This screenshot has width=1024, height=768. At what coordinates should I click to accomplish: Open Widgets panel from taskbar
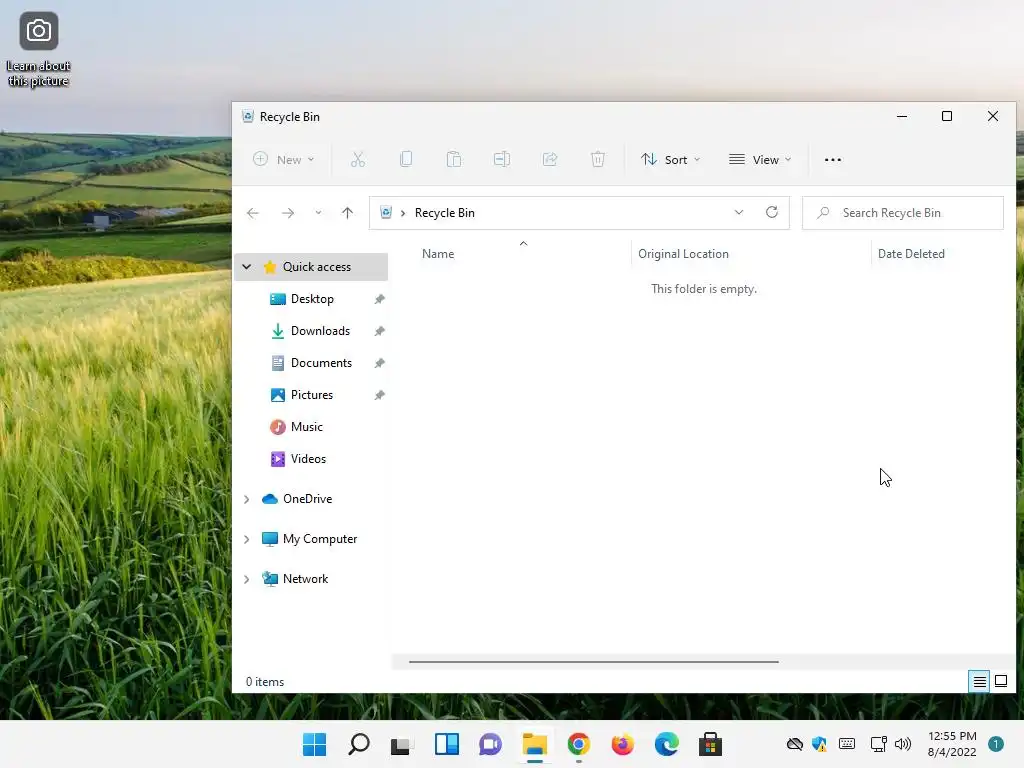(x=447, y=744)
